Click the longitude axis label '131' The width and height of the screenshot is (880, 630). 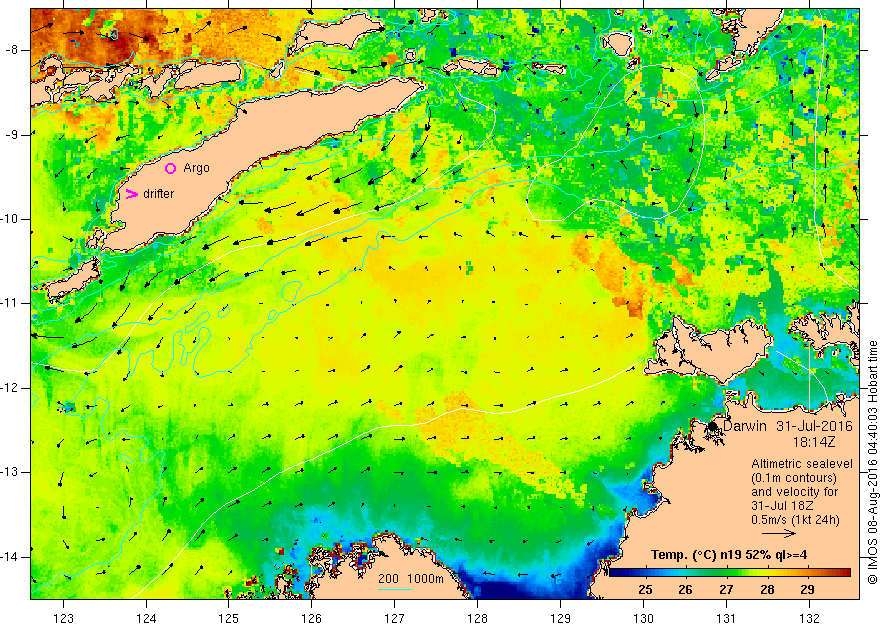tap(726, 619)
